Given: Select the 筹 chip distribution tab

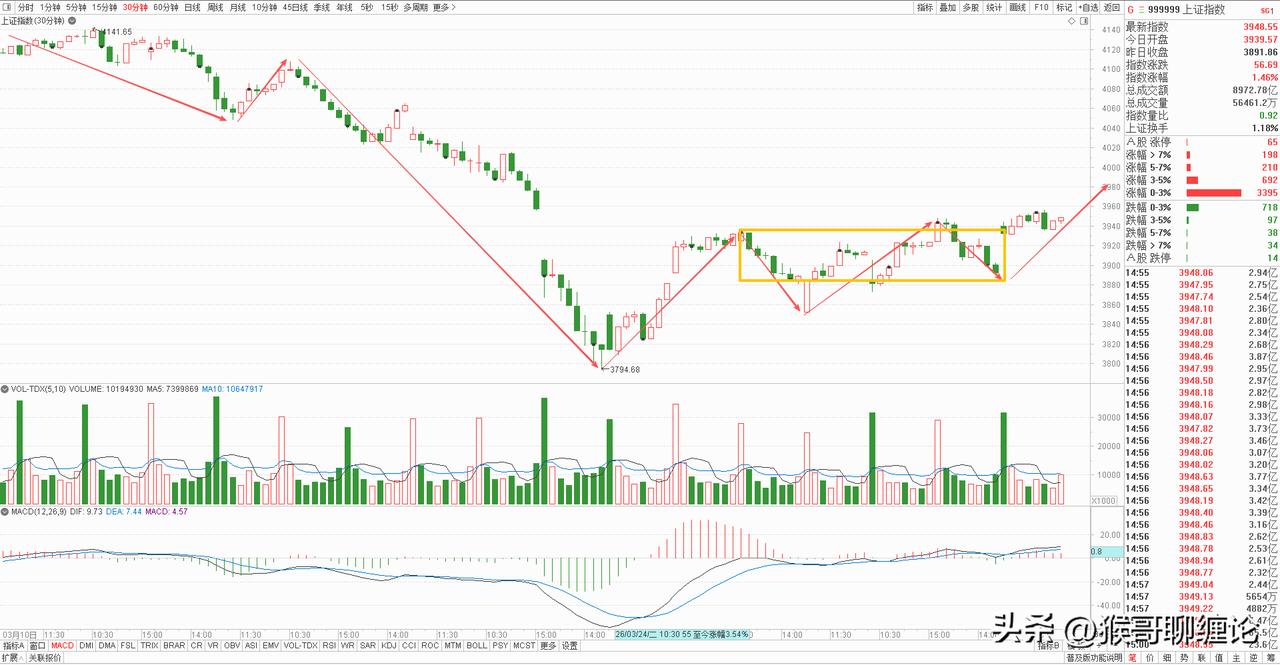Looking at the screenshot, I should [x=1270, y=658].
